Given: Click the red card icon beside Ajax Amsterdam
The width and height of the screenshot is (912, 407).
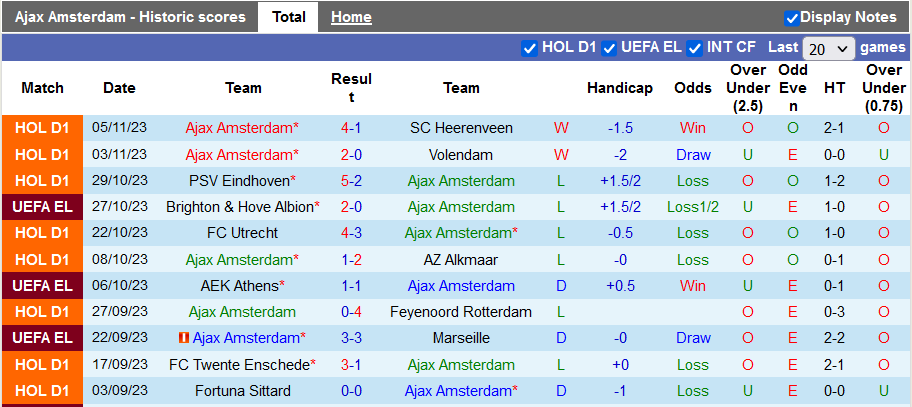Looking at the screenshot, I should [184, 338].
